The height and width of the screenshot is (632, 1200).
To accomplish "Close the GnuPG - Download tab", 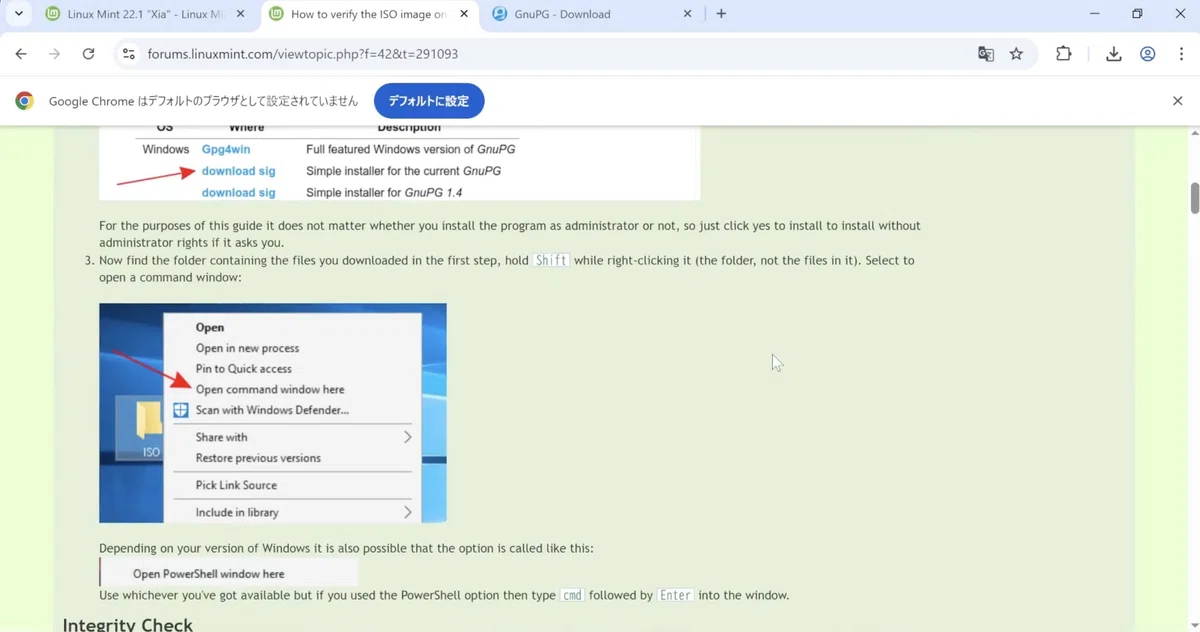I will (x=687, y=14).
